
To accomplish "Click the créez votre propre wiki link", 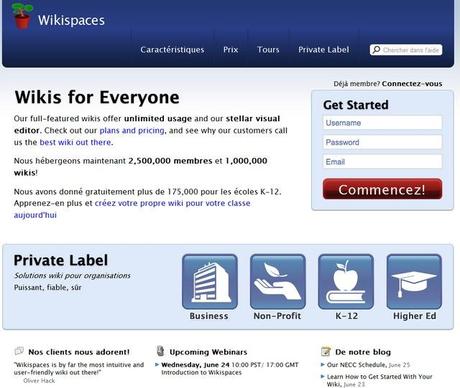I will [132, 209].
